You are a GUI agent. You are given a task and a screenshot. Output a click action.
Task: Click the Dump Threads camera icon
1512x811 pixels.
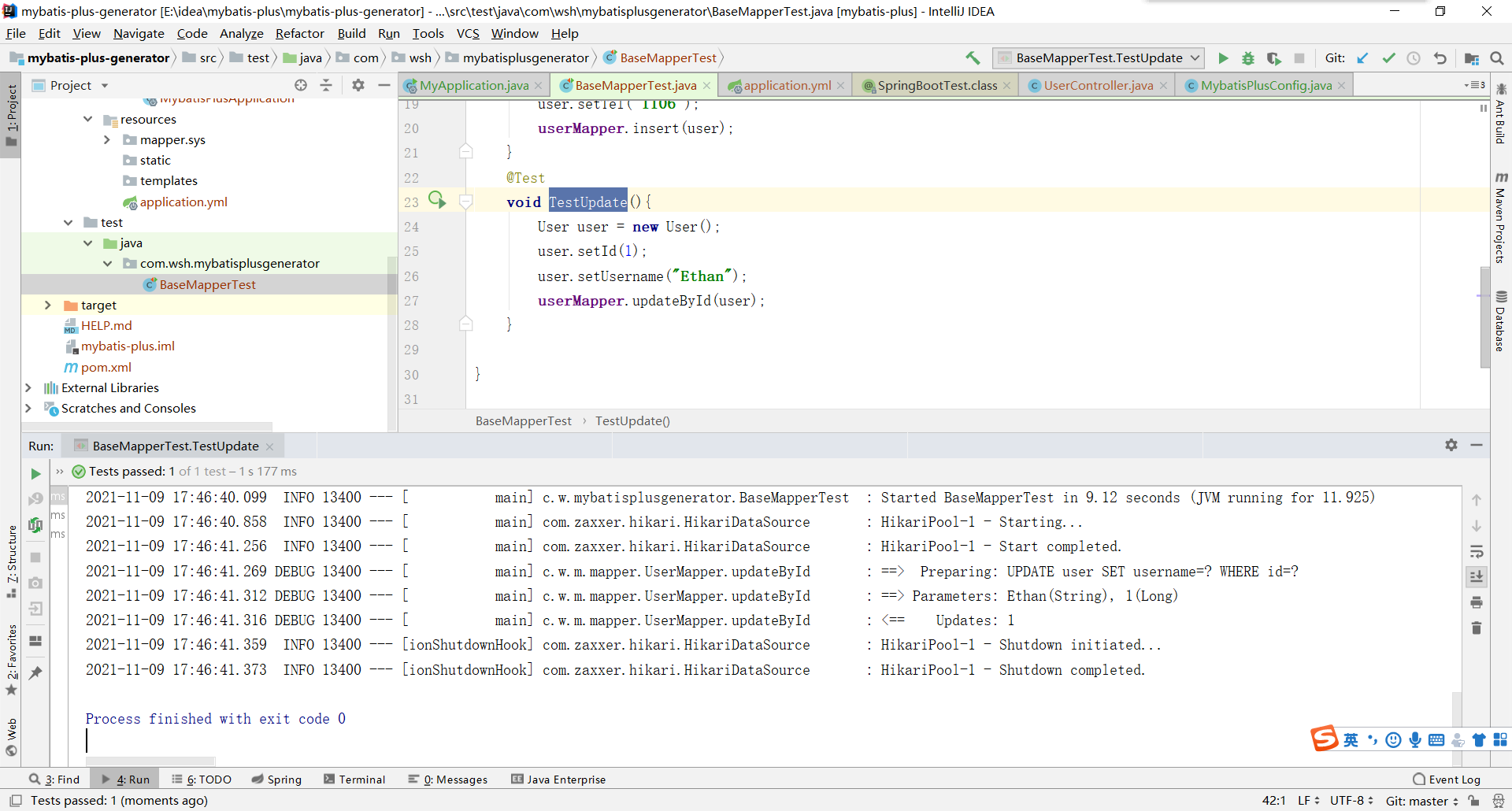(35, 583)
